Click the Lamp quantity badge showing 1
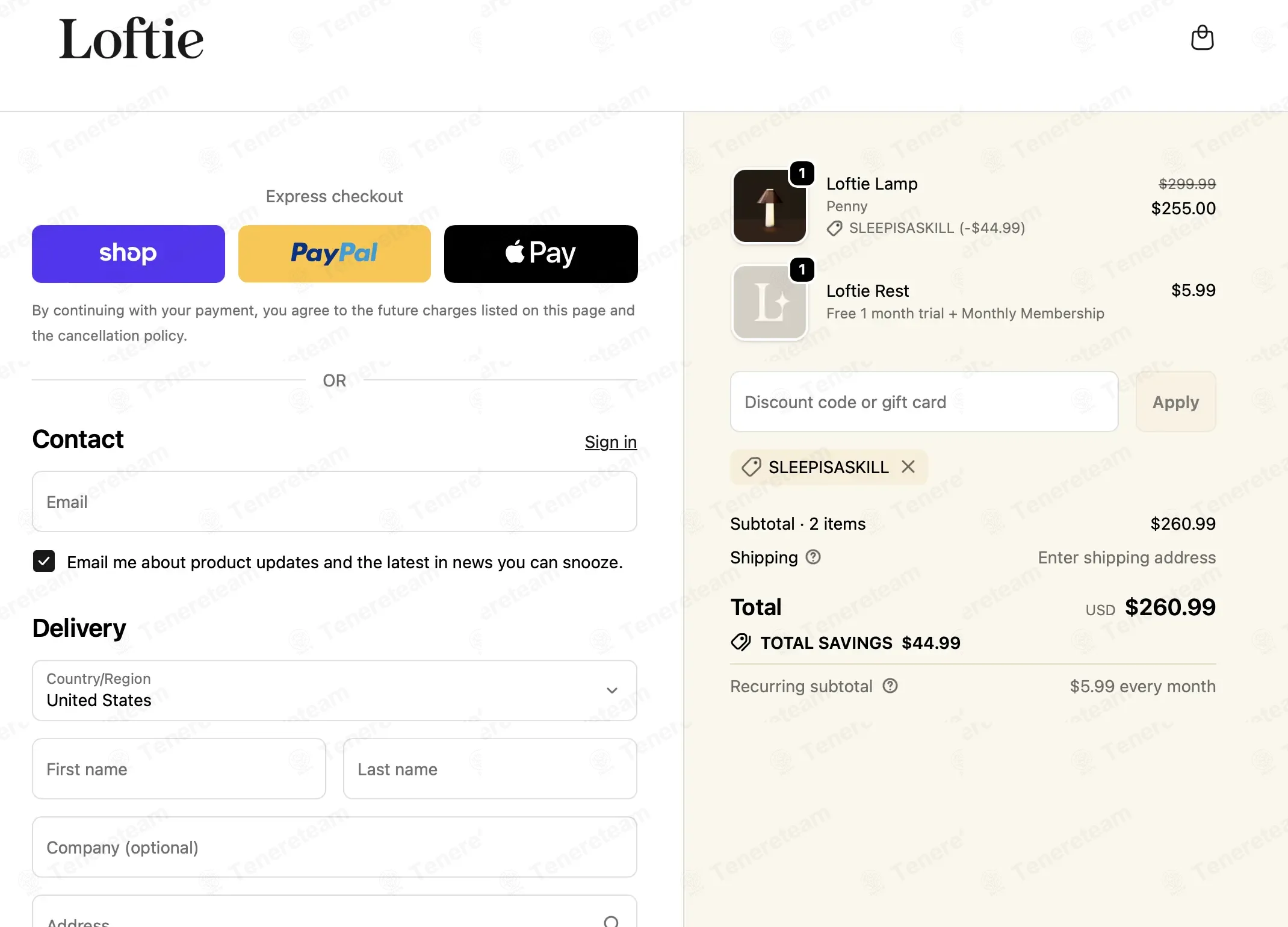Viewport: 1288px width, 927px height. coord(802,173)
